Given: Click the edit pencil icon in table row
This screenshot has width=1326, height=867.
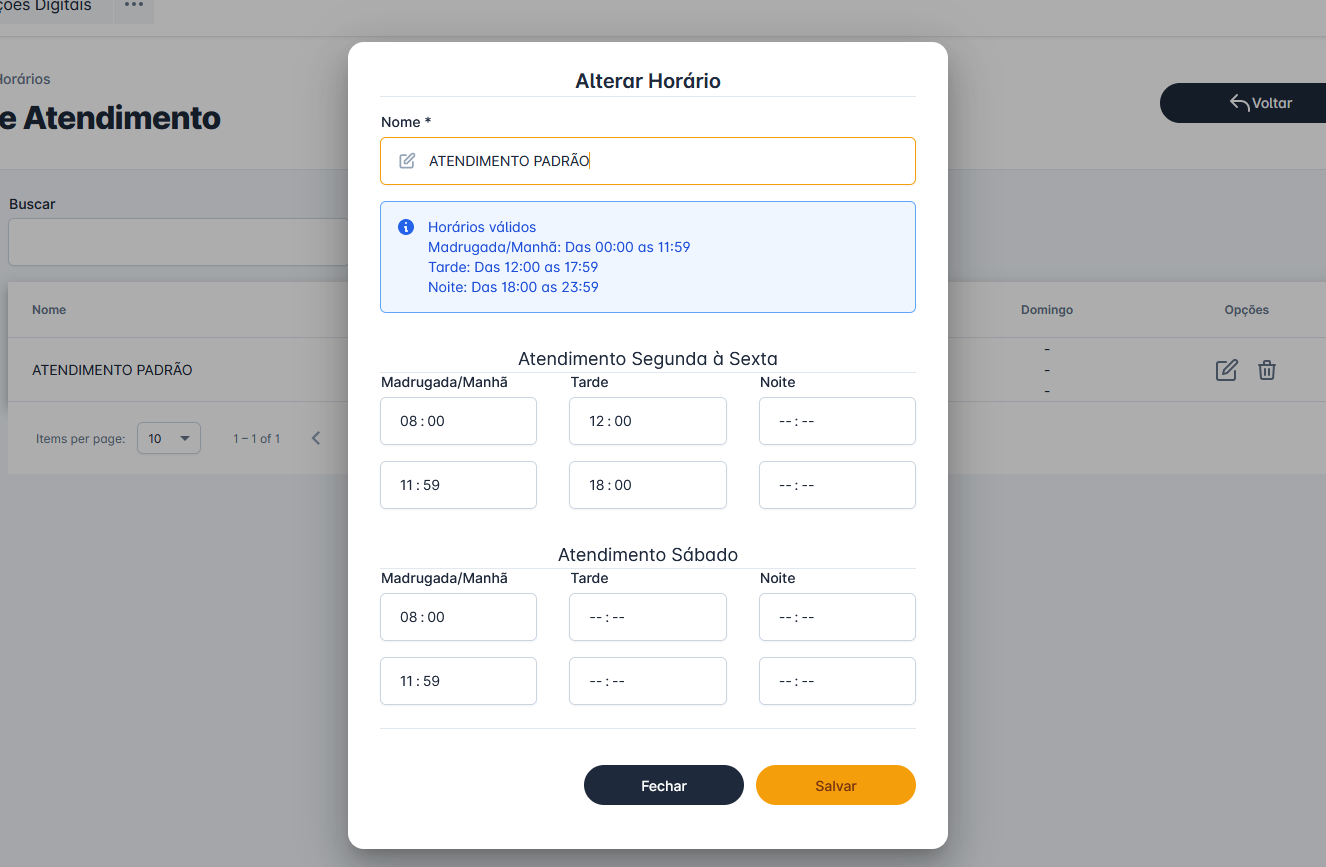Looking at the screenshot, I should (x=1226, y=370).
